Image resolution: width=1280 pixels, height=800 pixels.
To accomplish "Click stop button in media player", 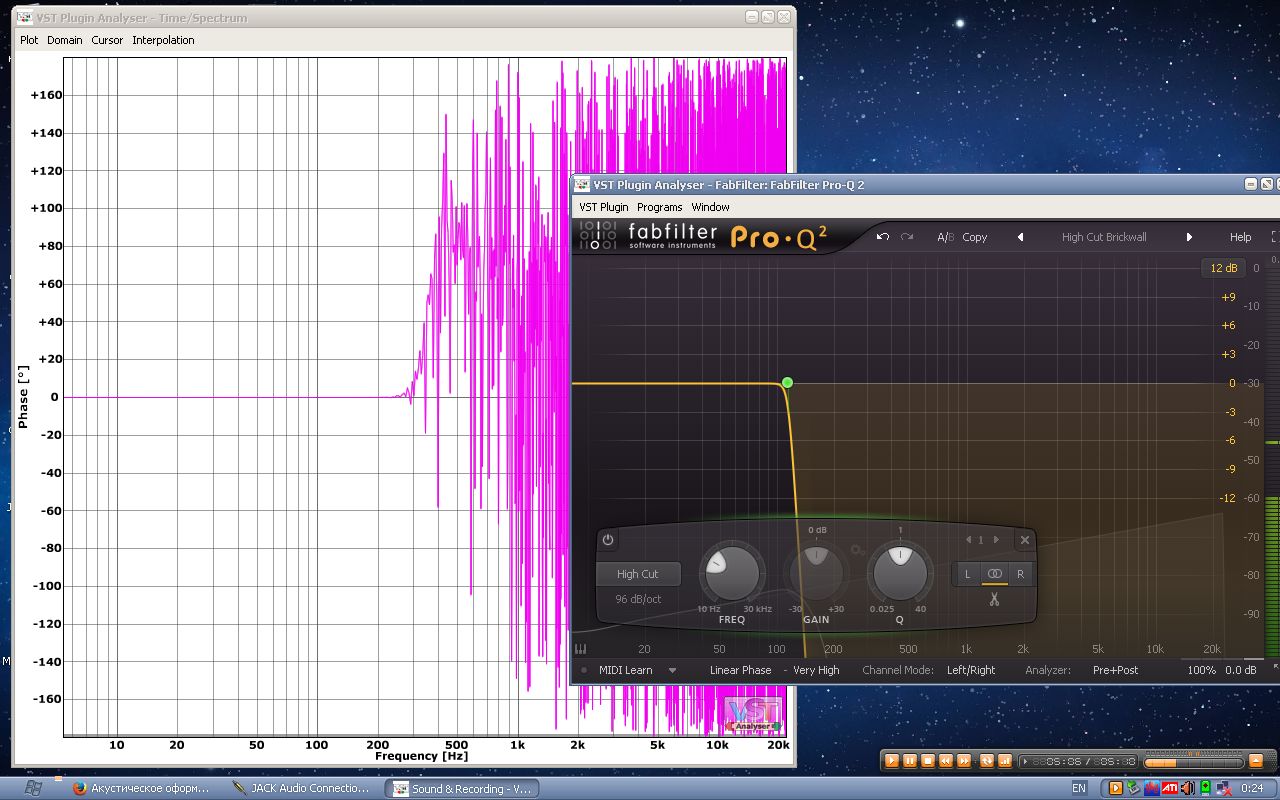I will click(928, 761).
